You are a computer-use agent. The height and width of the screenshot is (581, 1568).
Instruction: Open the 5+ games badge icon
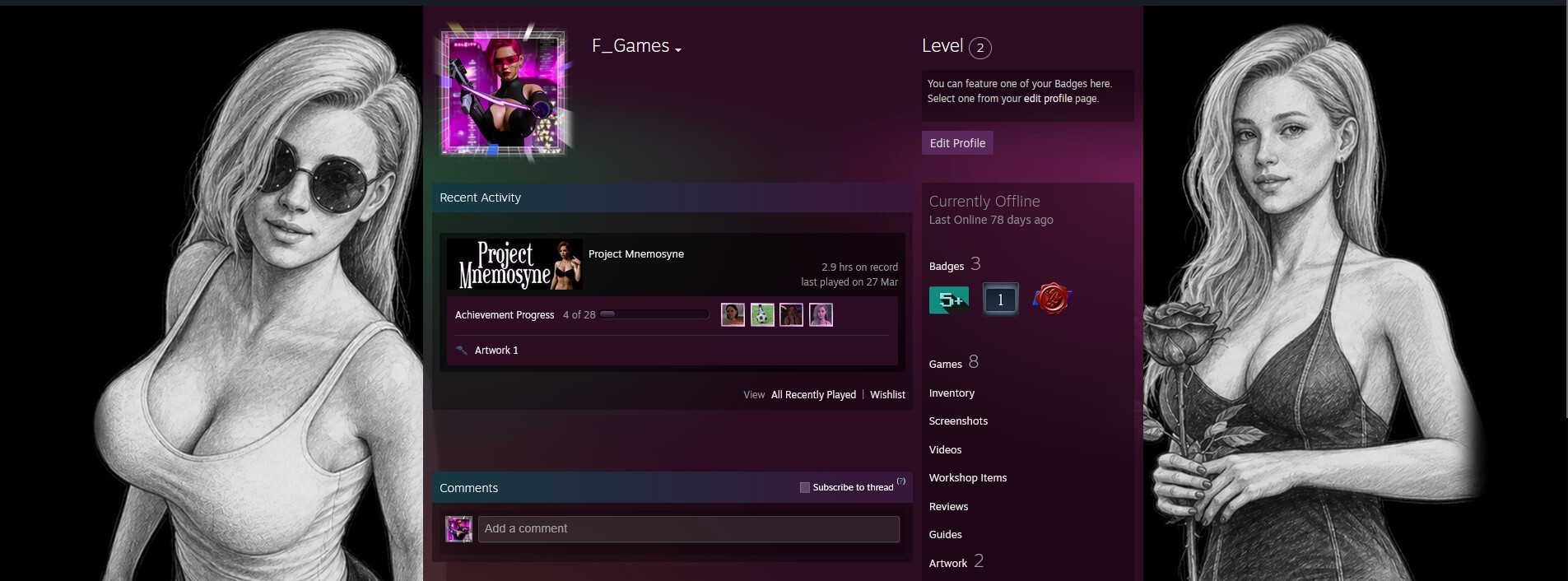(949, 300)
